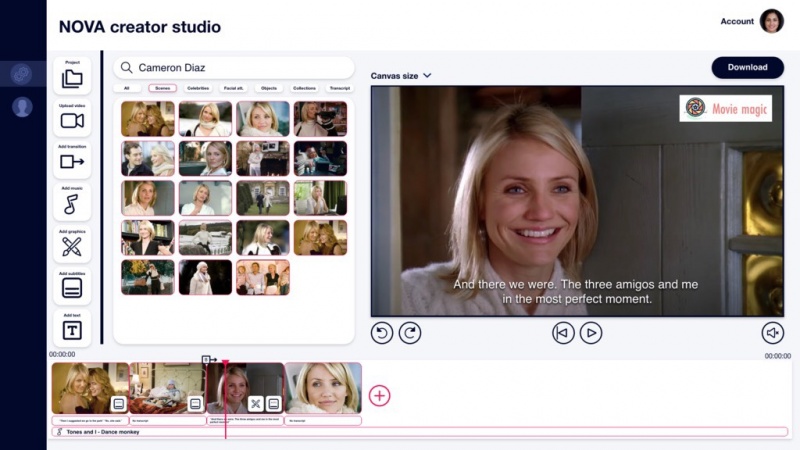This screenshot has height=450, width=800.
Task: Click the transition marker above the timeline
Action: coord(209,360)
